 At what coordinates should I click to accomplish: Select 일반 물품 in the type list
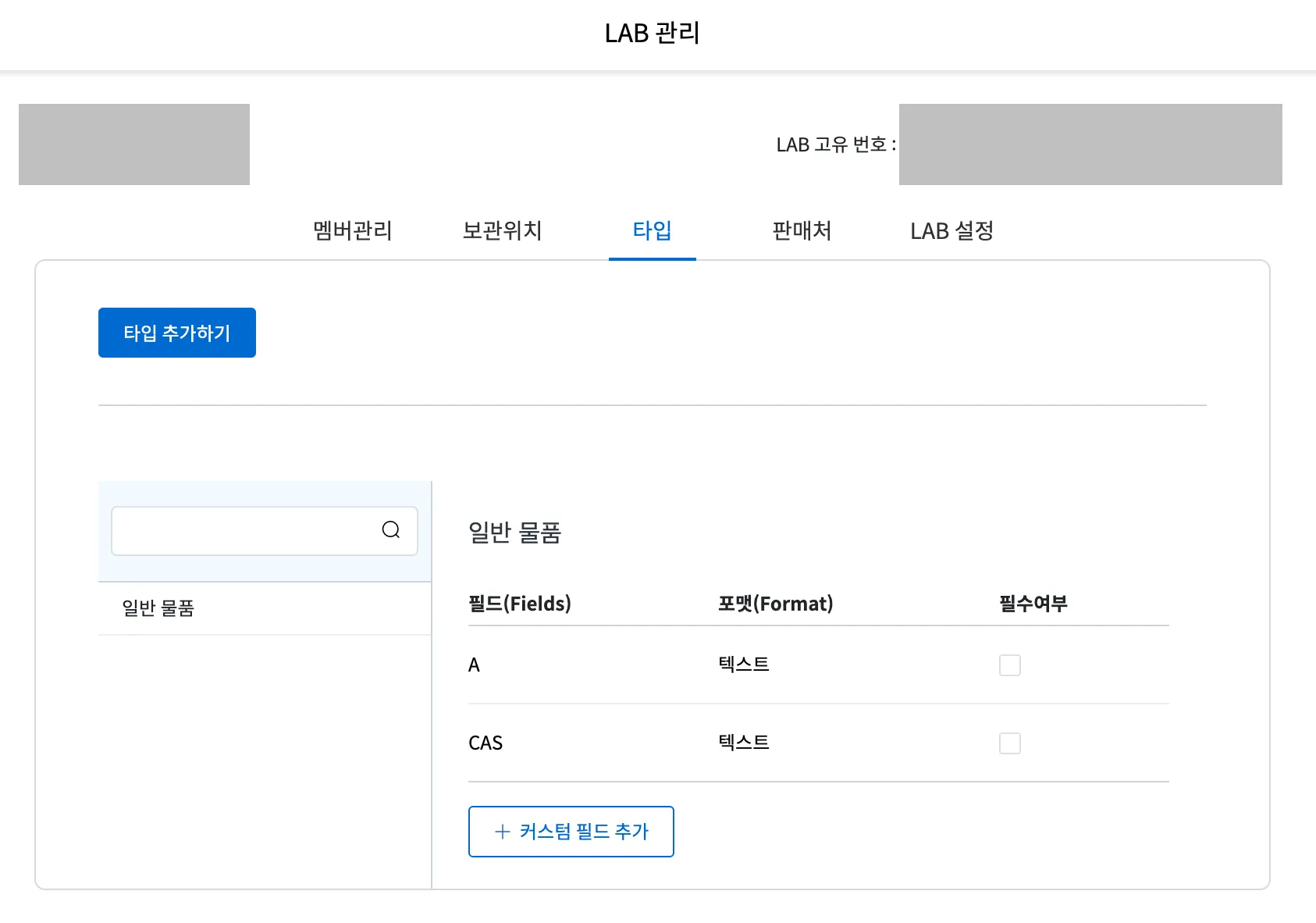(158, 608)
